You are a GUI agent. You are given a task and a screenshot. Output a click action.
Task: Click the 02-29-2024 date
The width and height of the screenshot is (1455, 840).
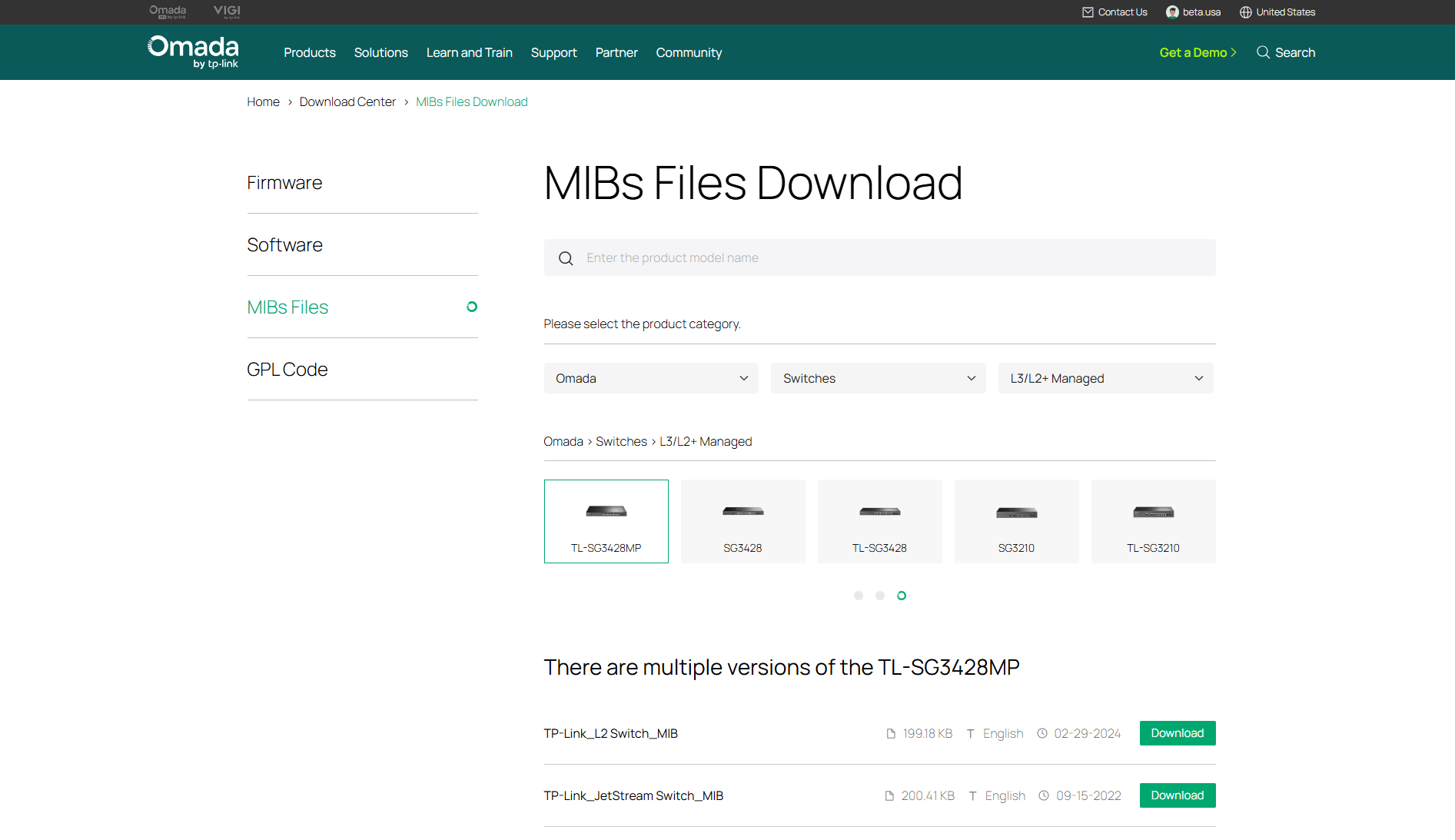click(x=1088, y=733)
